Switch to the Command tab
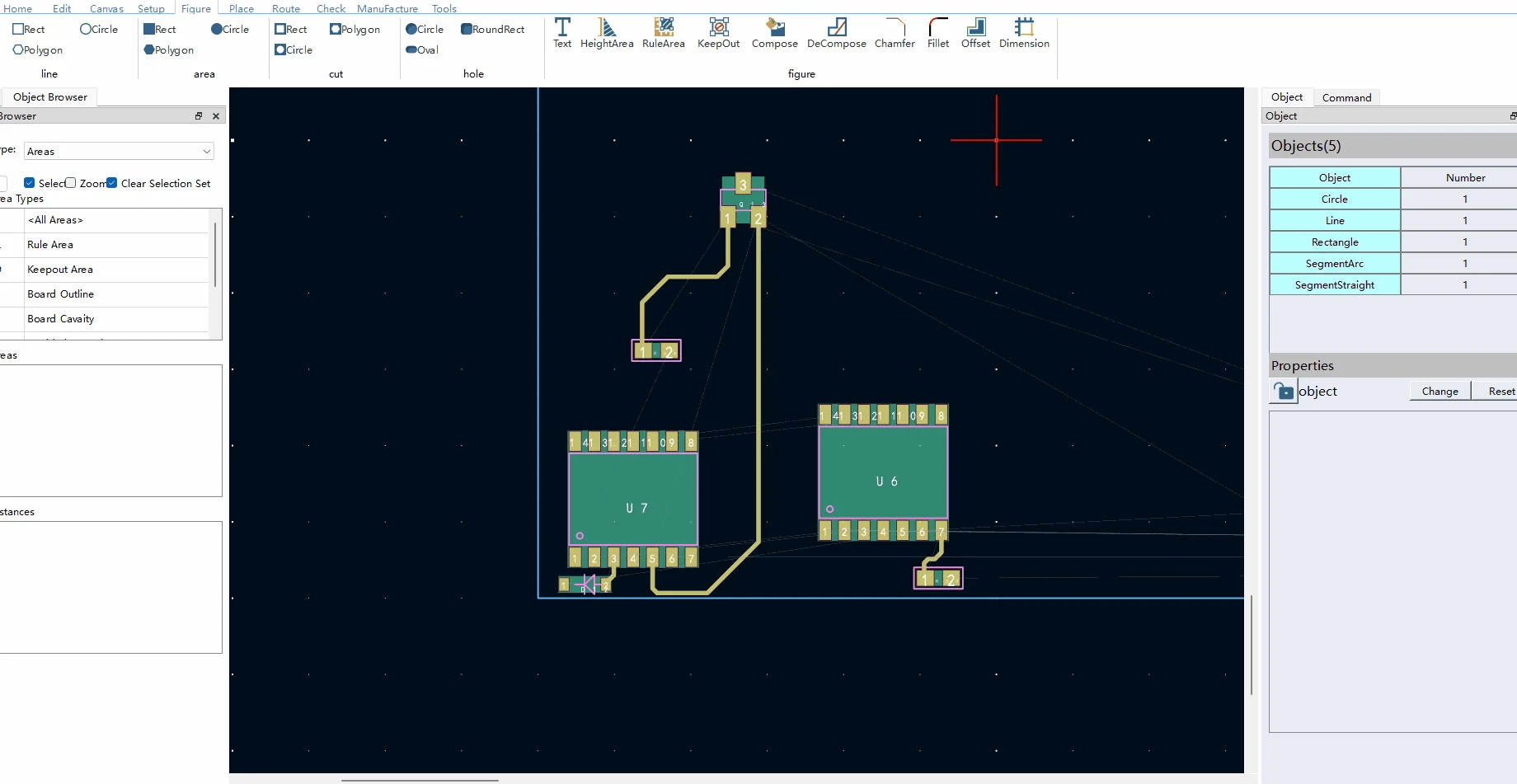Viewport: 1517px width, 784px height. (1346, 96)
